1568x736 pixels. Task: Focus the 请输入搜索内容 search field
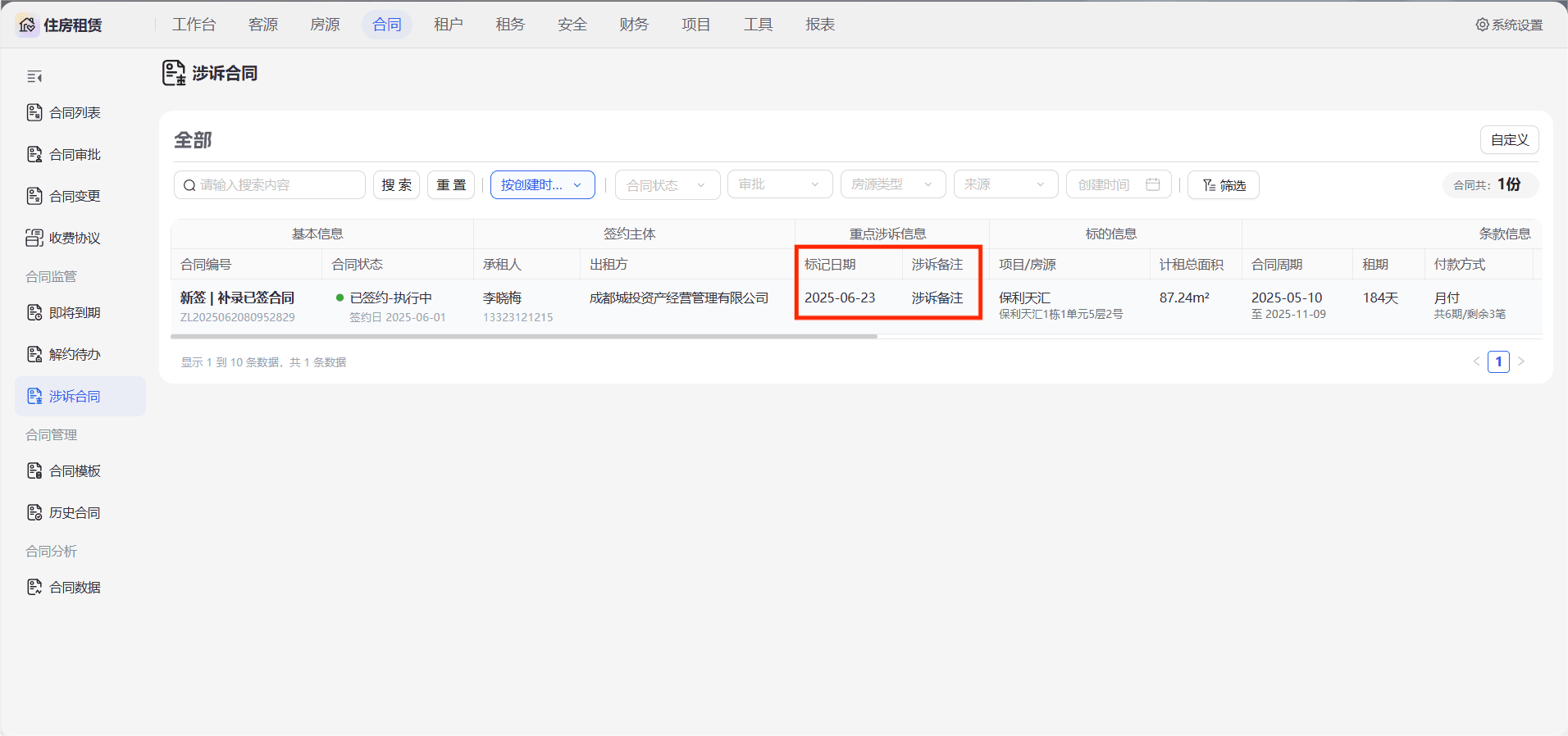tap(270, 185)
